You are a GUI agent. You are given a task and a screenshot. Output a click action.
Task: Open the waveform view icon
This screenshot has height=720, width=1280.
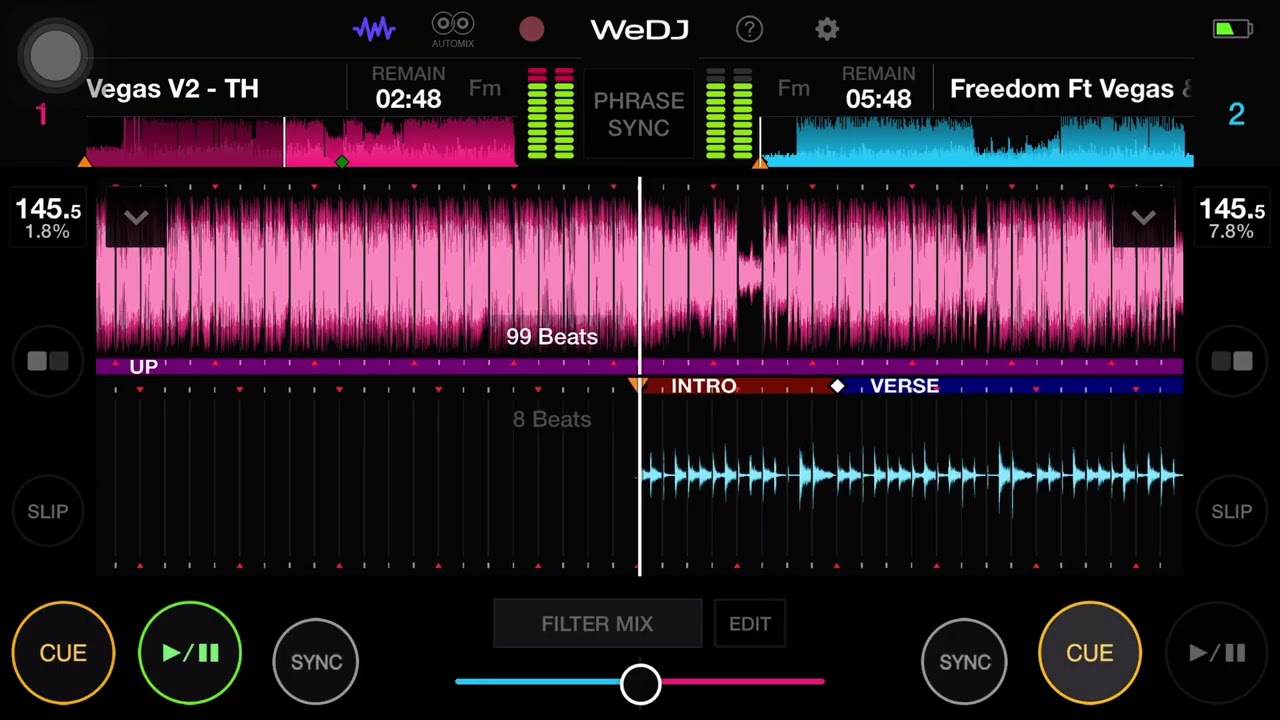[374, 29]
